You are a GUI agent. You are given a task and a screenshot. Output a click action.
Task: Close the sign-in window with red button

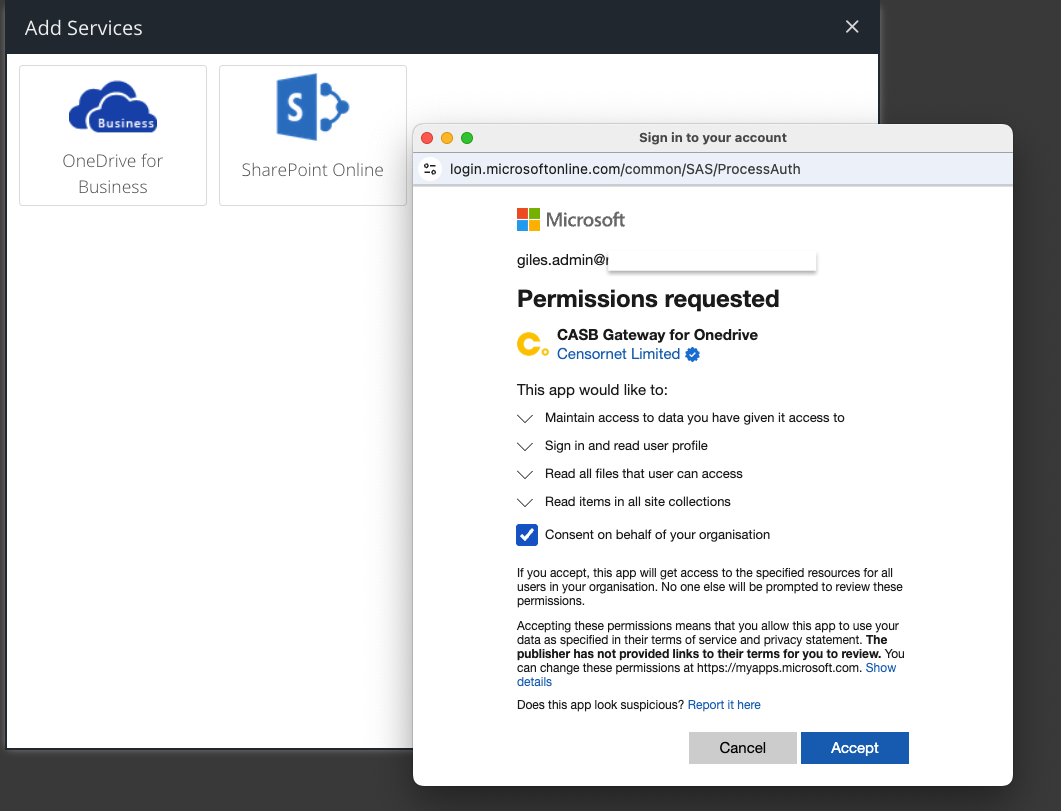click(x=427, y=138)
